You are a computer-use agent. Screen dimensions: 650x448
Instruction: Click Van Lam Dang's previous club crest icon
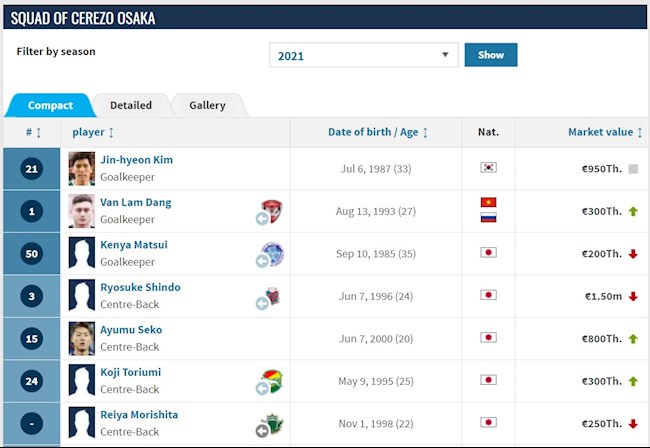[x=271, y=211]
